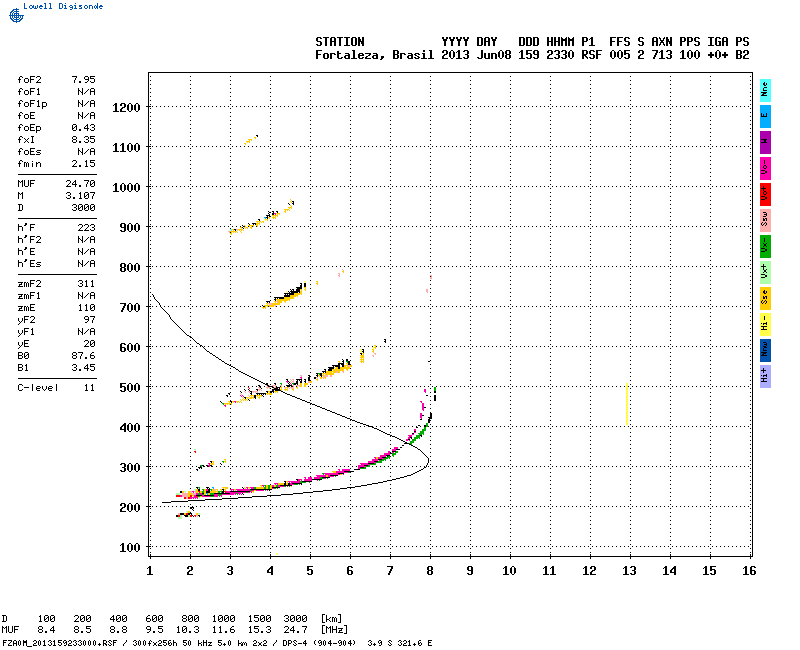
Task: Click the yellow Hi- legend swatch
Action: (x=765, y=324)
